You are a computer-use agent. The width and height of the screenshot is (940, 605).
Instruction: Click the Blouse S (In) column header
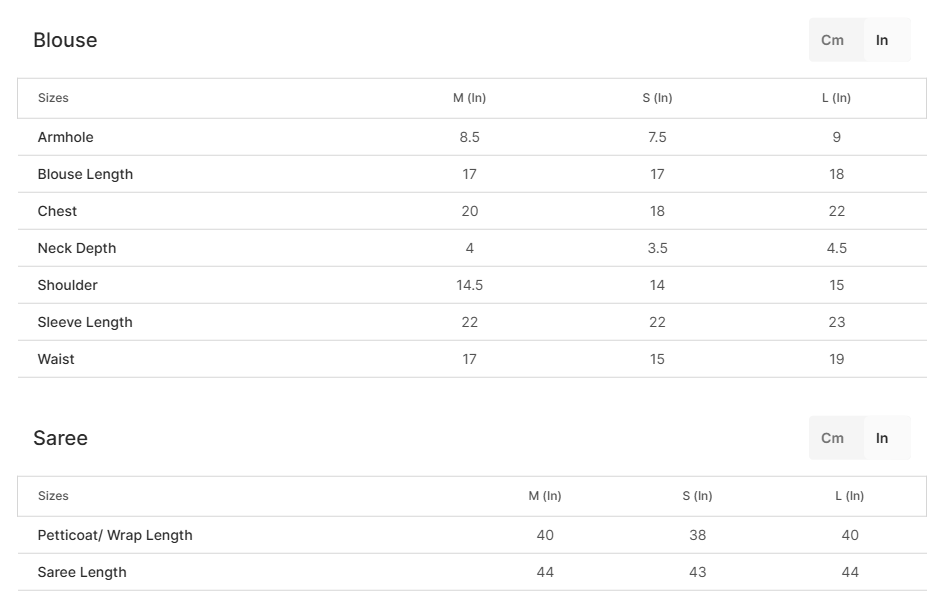657,98
